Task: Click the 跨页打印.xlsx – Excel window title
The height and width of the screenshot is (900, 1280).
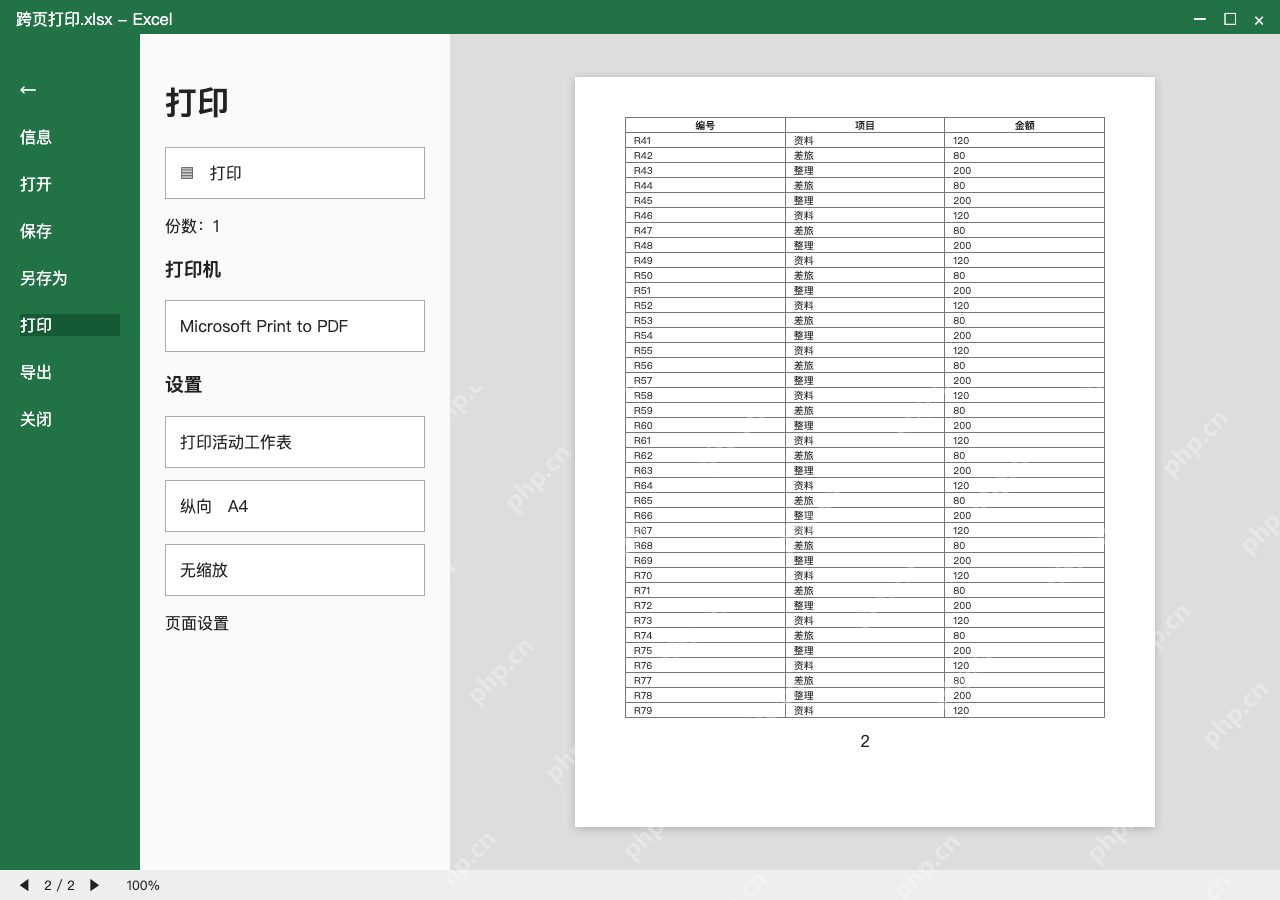Action: [94, 19]
